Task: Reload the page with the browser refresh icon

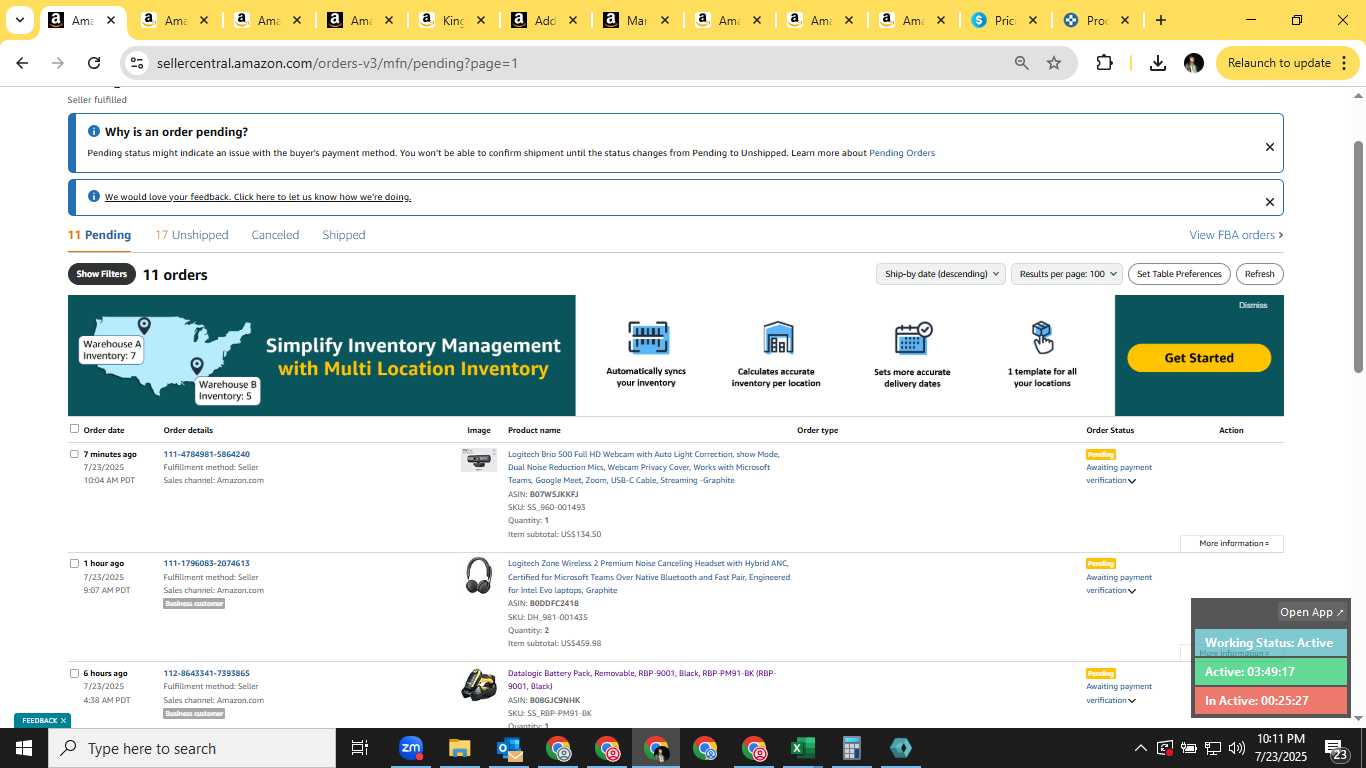Action: pos(94,63)
